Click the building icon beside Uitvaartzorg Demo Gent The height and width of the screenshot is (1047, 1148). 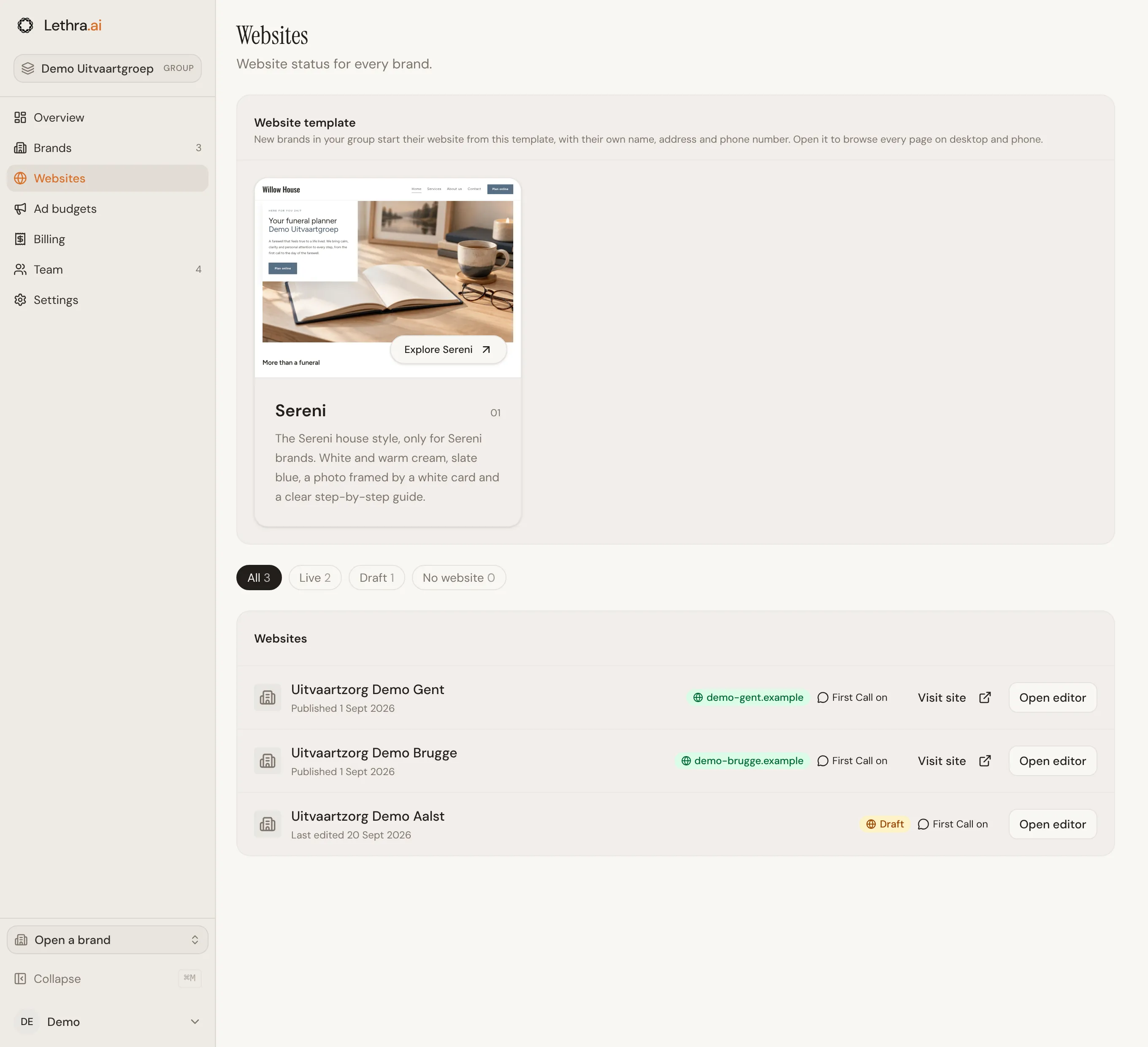(x=268, y=697)
